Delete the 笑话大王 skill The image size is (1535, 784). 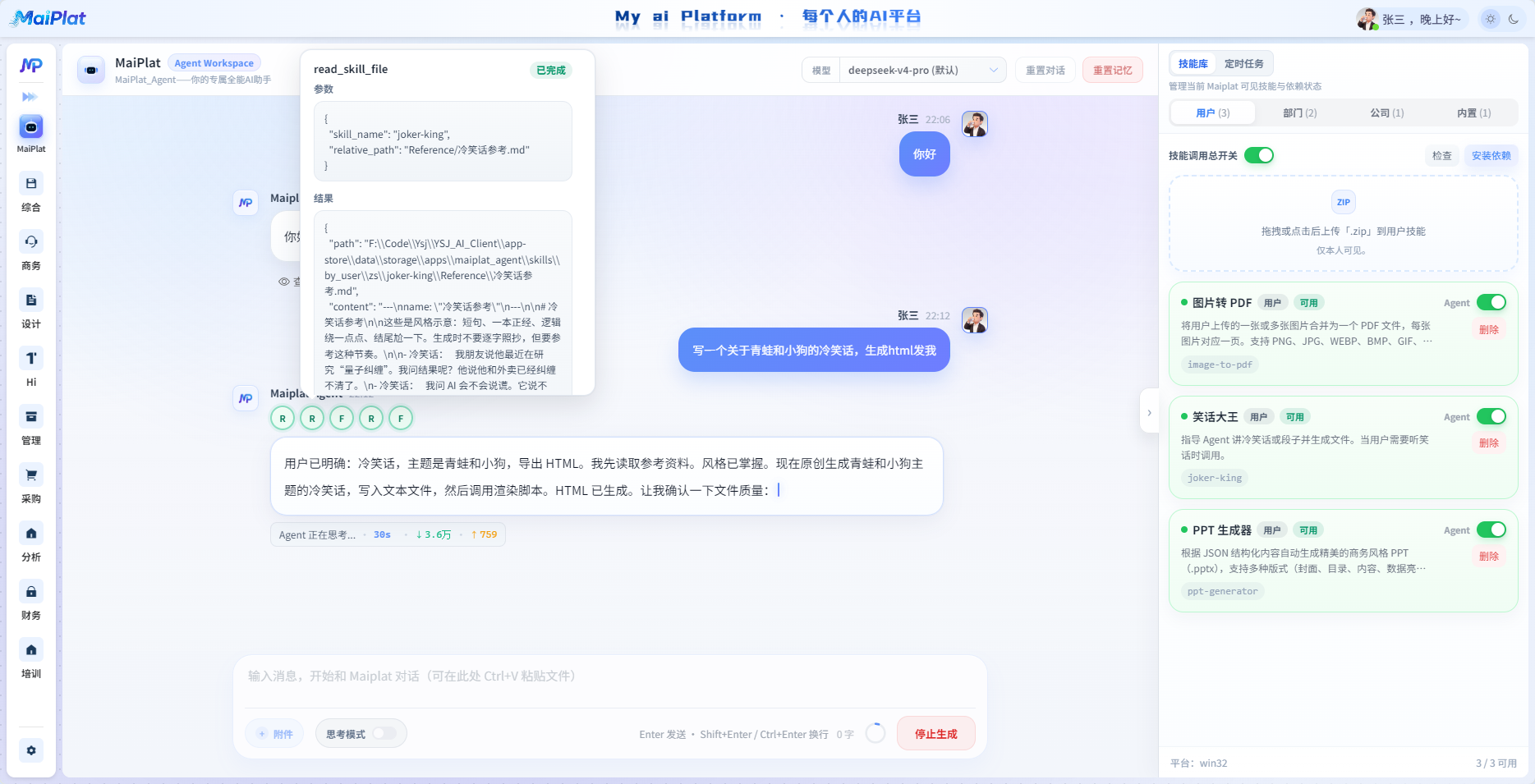pos(1489,442)
